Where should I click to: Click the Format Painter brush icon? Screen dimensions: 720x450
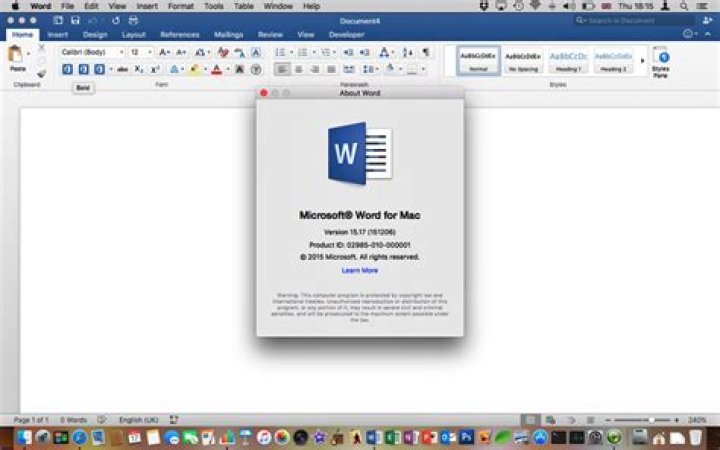[x=42, y=73]
